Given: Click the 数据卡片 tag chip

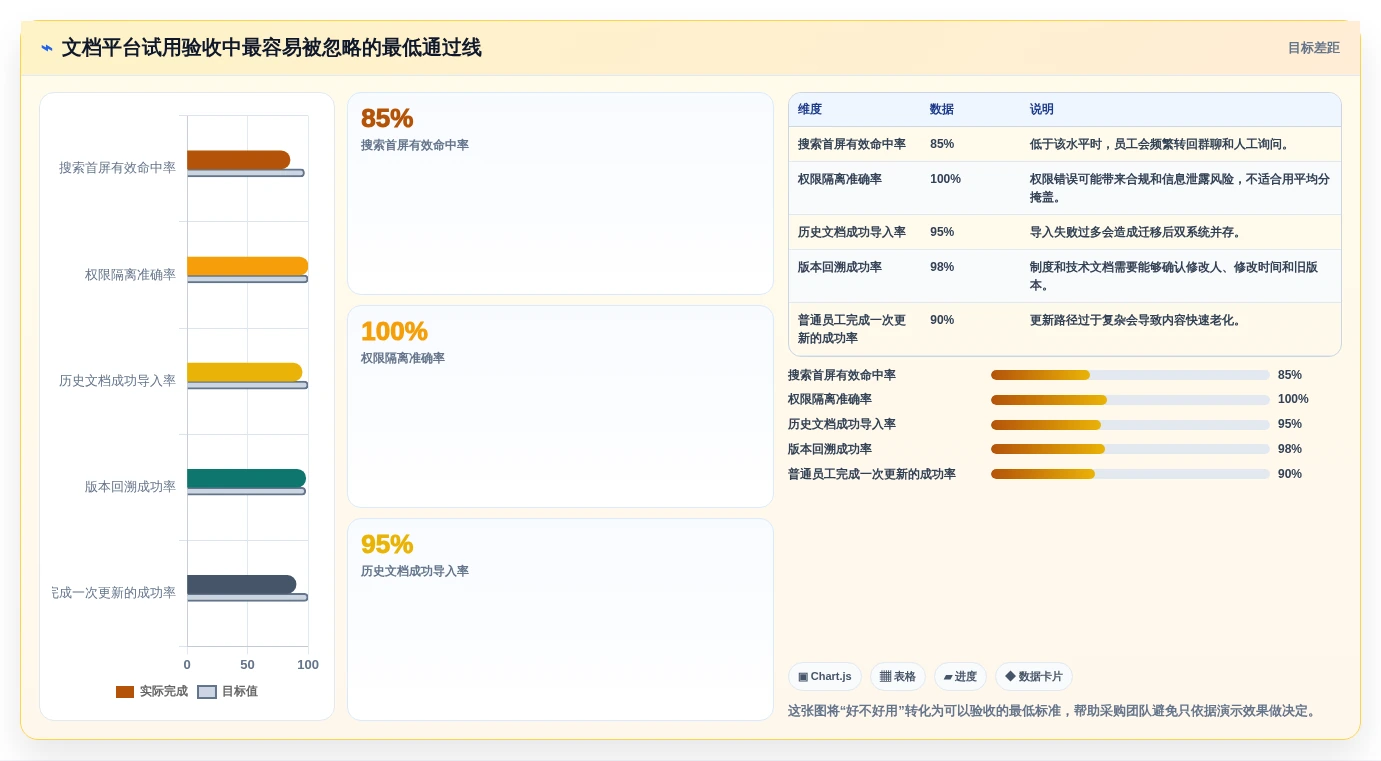Looking at the screenshot, I should click(x=1034, y=677).
